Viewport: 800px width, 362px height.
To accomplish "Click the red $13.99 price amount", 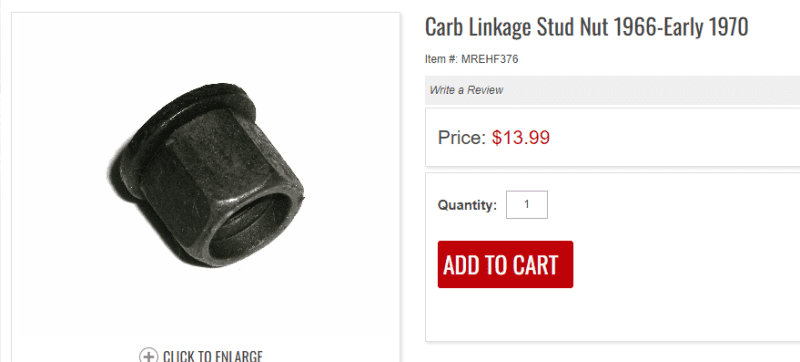I will click(x=521, y=138).
